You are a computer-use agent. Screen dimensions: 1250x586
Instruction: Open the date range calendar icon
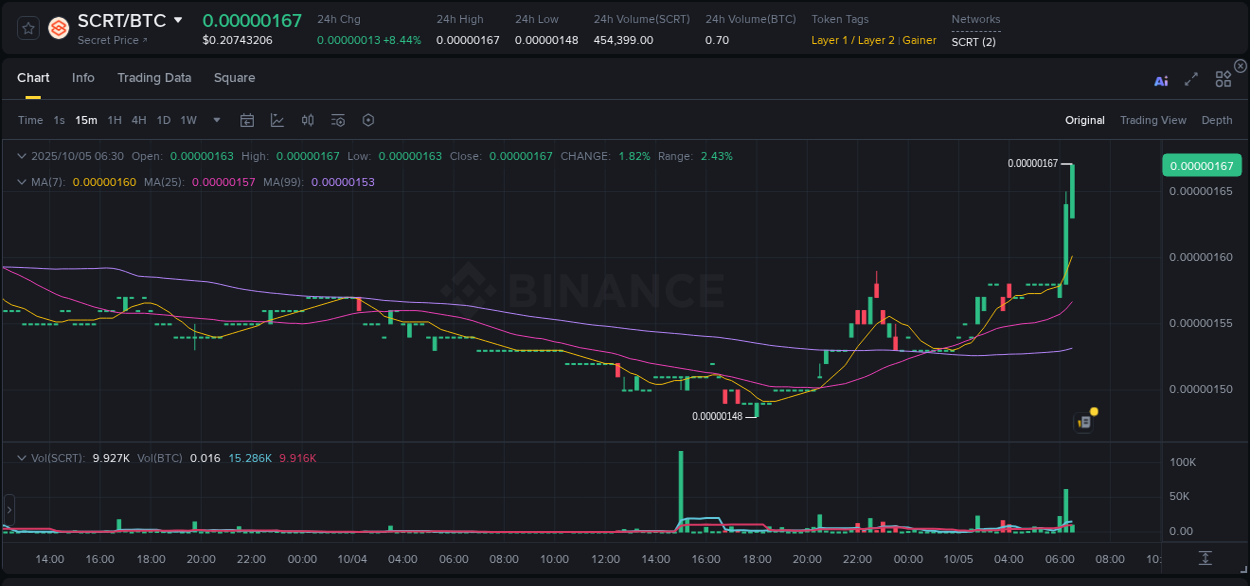[247, 120]
